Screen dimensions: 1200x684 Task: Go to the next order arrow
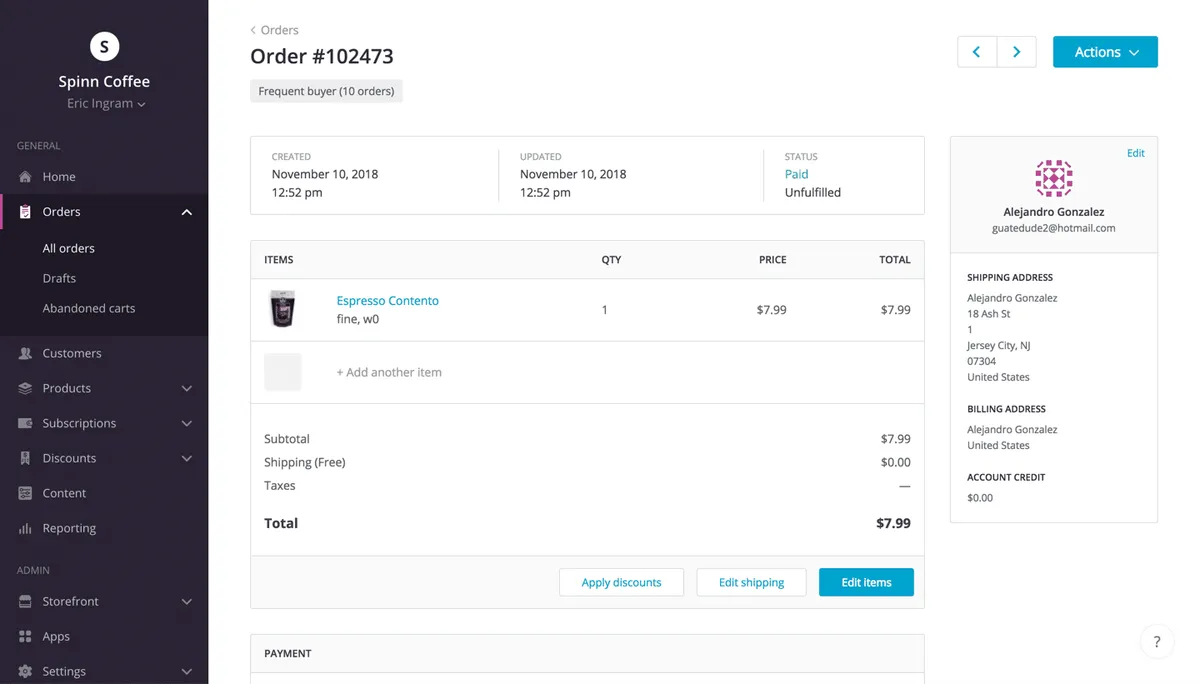pos(1016,52)
